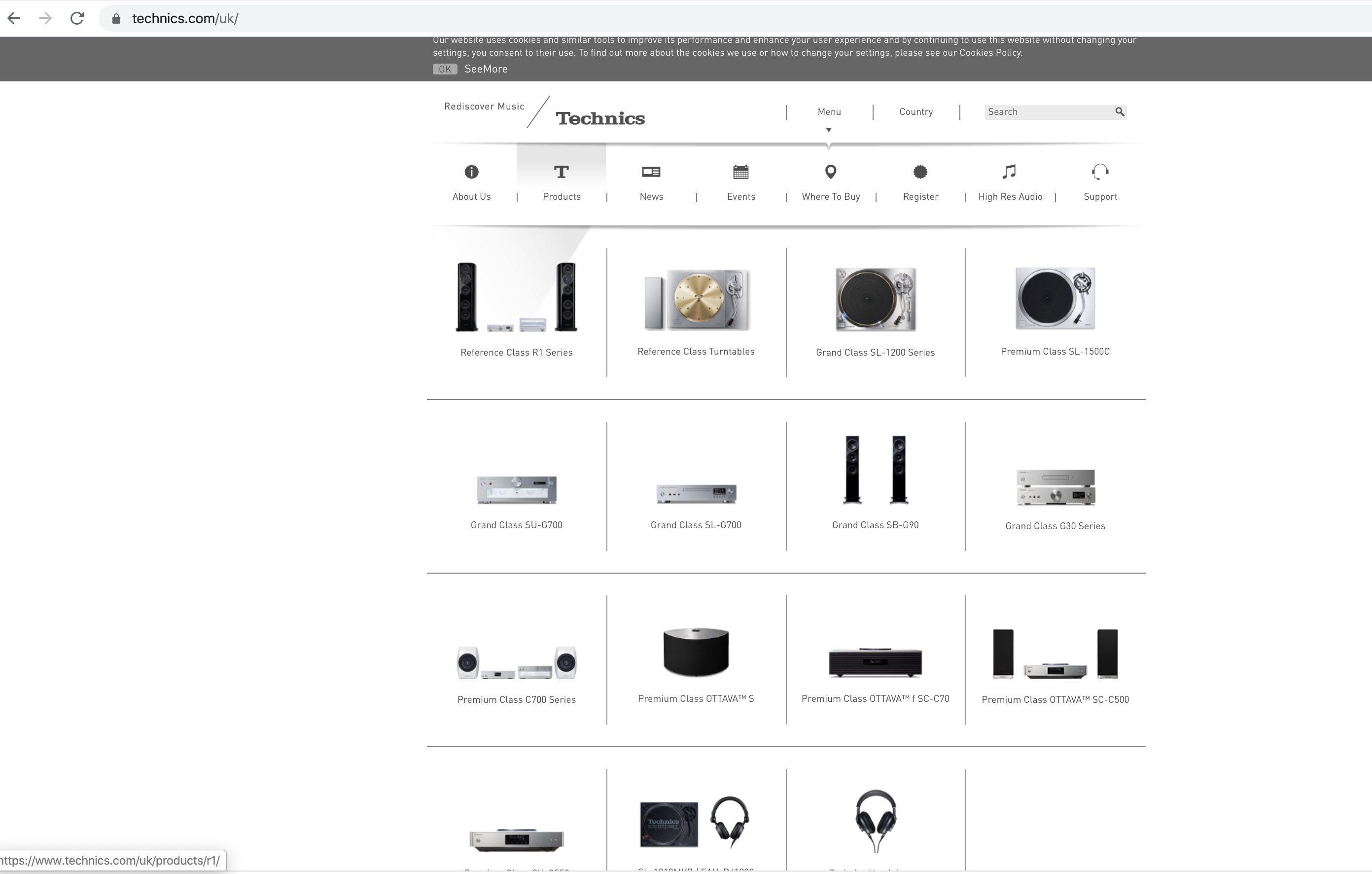Click the News newspaper icon

(651, 172)
